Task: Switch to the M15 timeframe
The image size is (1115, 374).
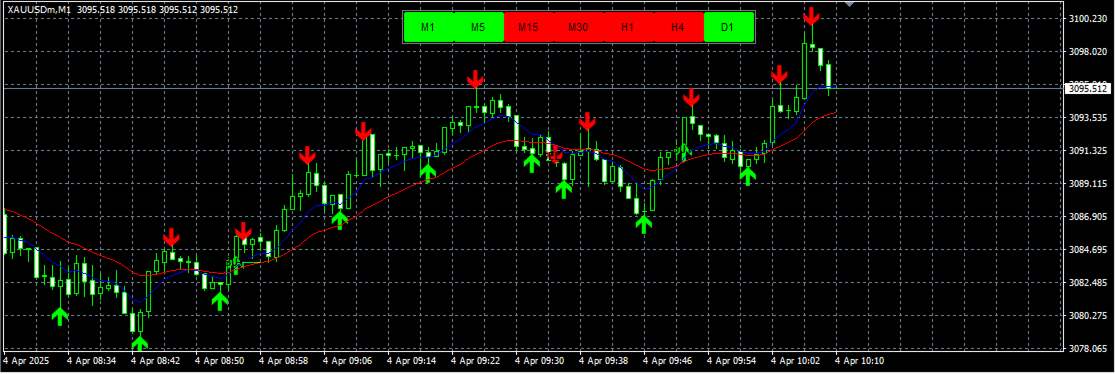Action: (x=528, y=28)
